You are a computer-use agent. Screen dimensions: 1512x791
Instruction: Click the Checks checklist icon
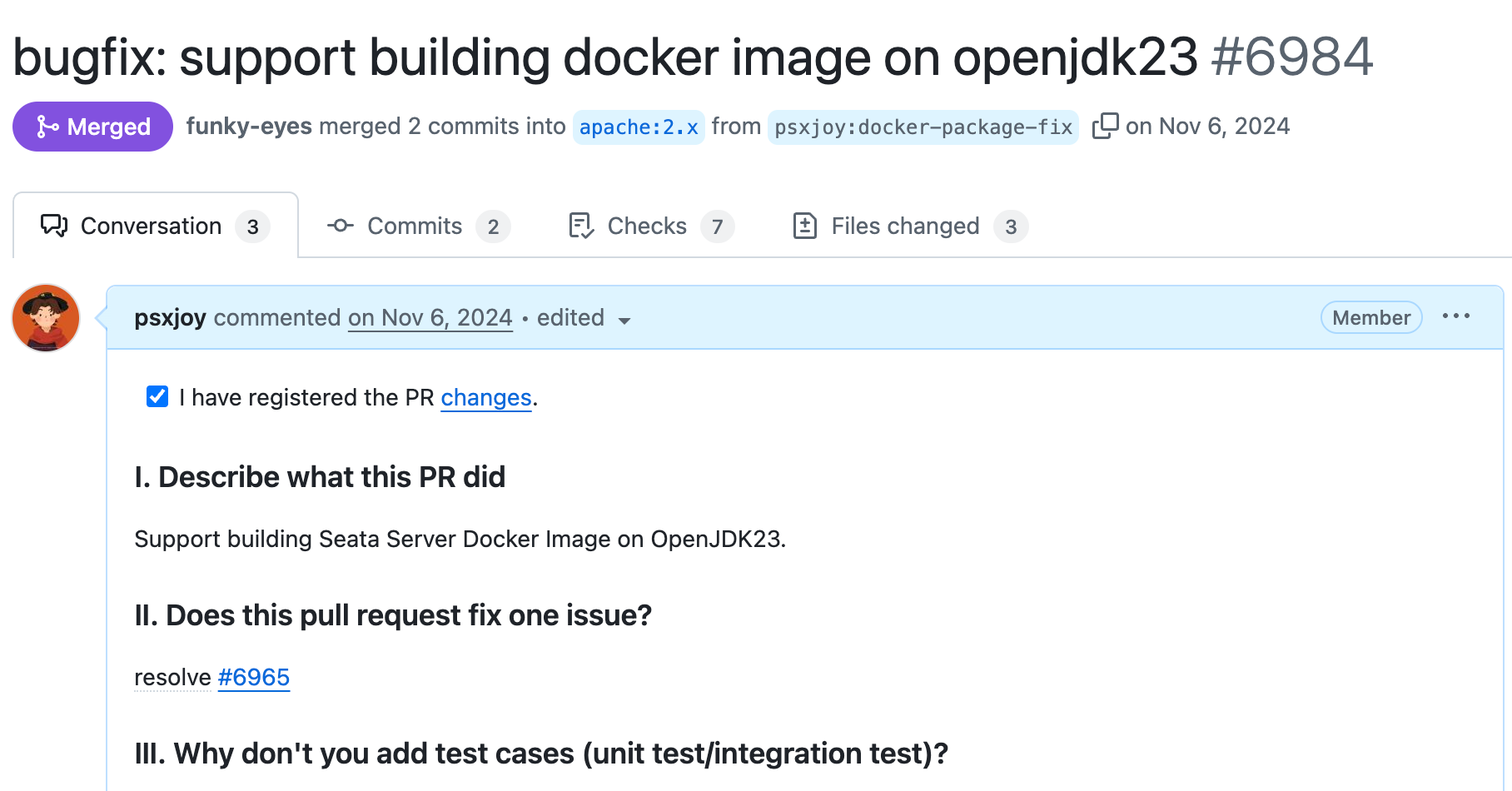[x=580, y=226]
